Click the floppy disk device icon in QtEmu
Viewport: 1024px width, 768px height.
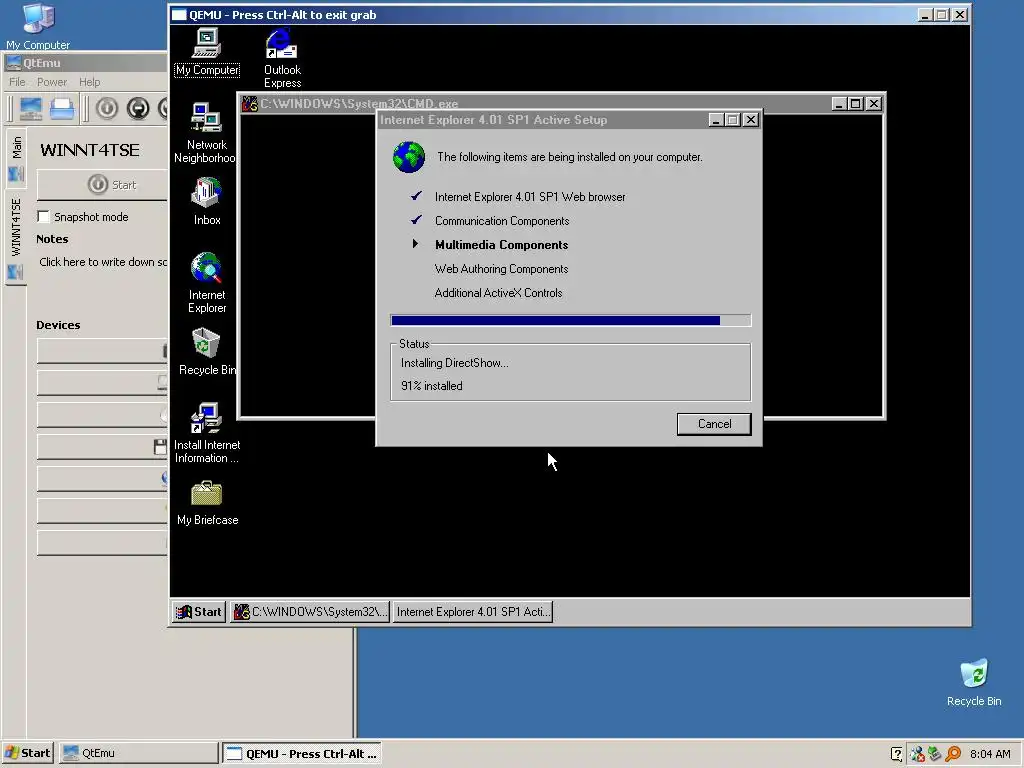click(160, 447)
